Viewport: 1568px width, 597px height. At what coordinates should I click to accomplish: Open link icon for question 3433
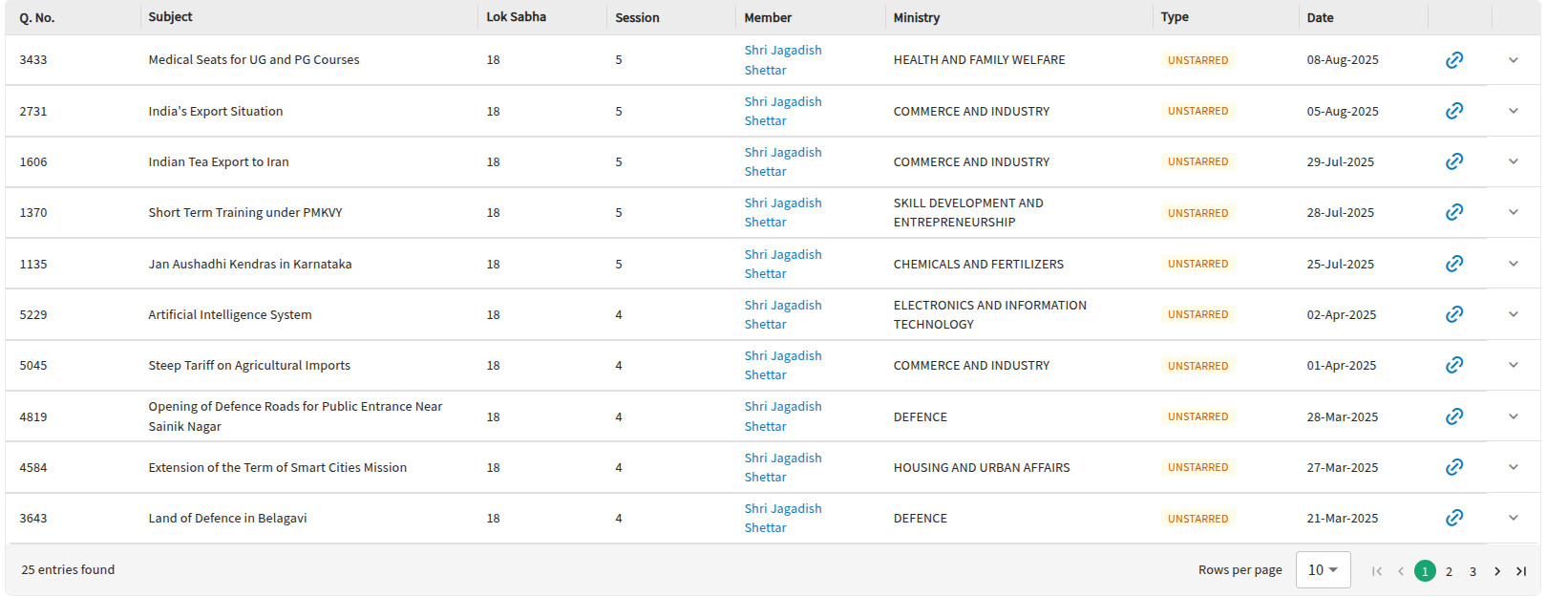click(x=1454, y=60)
